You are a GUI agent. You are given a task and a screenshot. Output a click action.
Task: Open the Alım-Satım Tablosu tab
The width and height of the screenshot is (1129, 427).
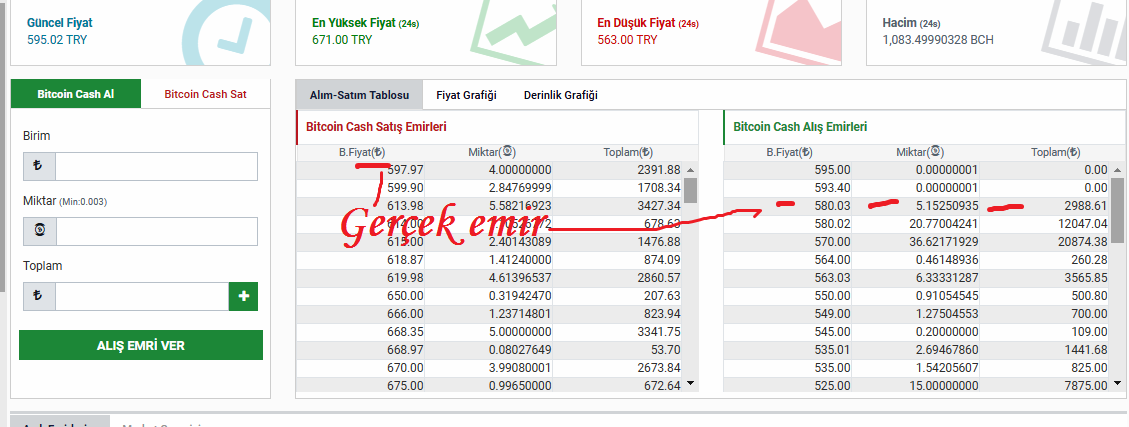coord(359,95)
